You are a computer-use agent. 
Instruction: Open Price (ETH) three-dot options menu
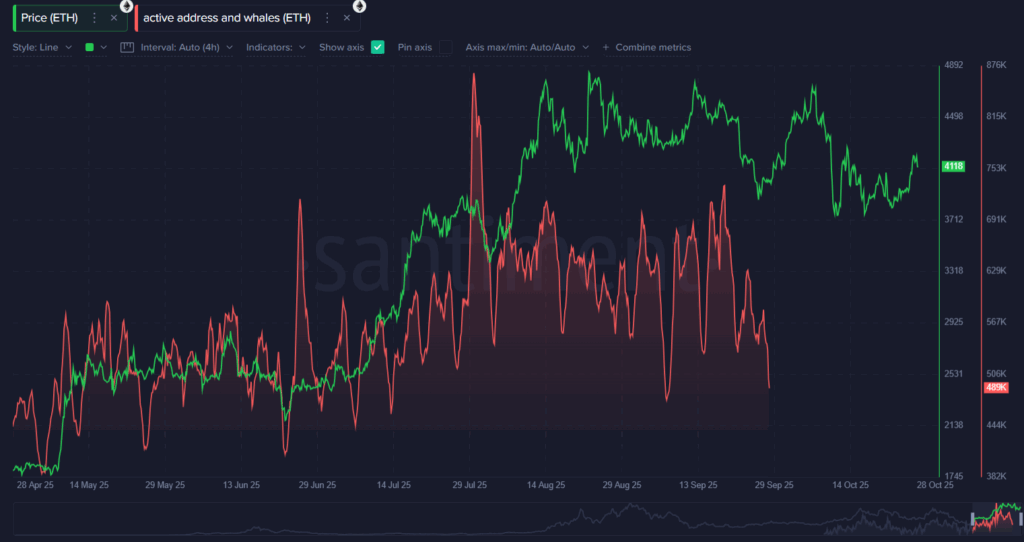click(x=94, y=18)
